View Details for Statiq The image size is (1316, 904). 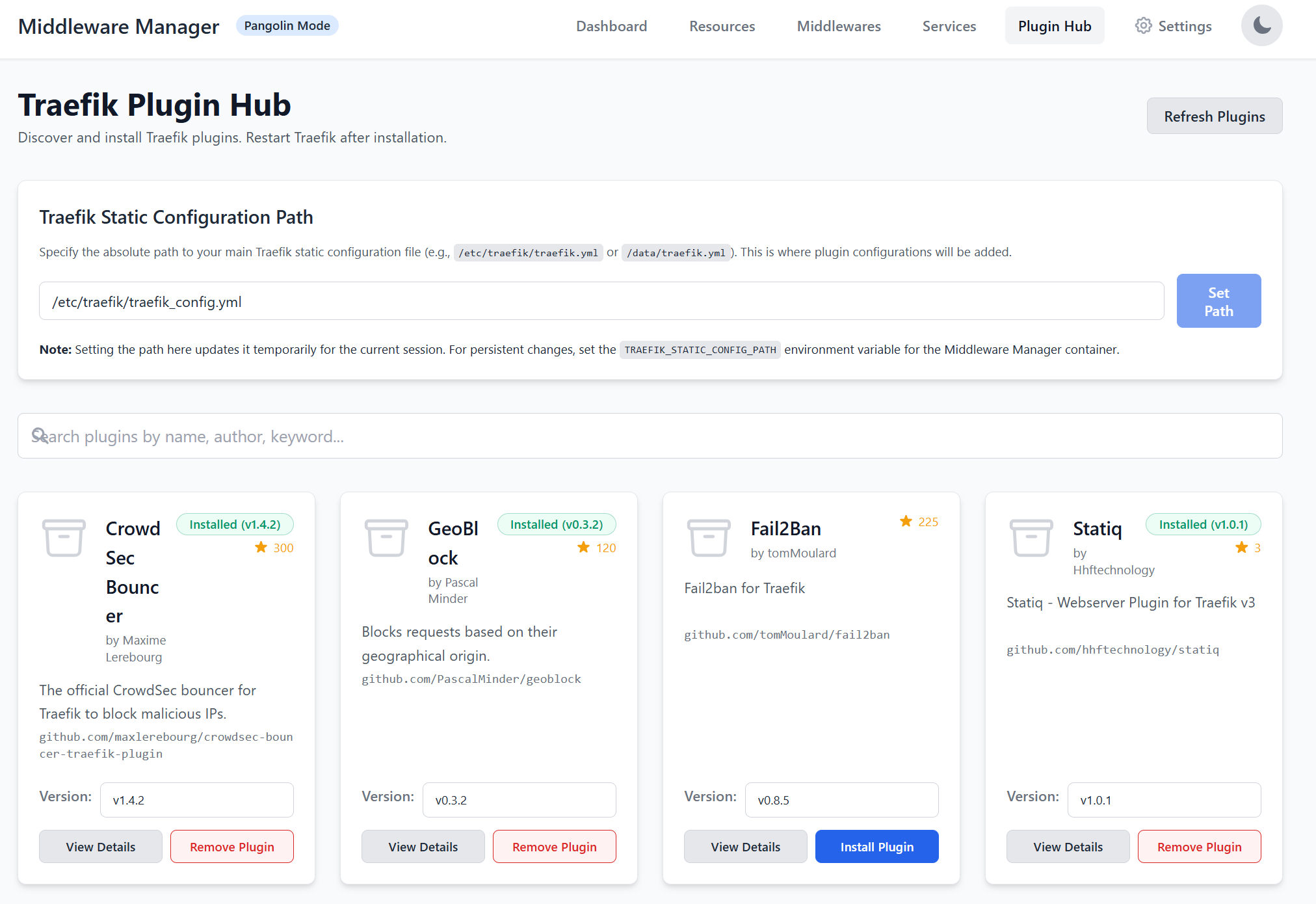[1068, 847]
